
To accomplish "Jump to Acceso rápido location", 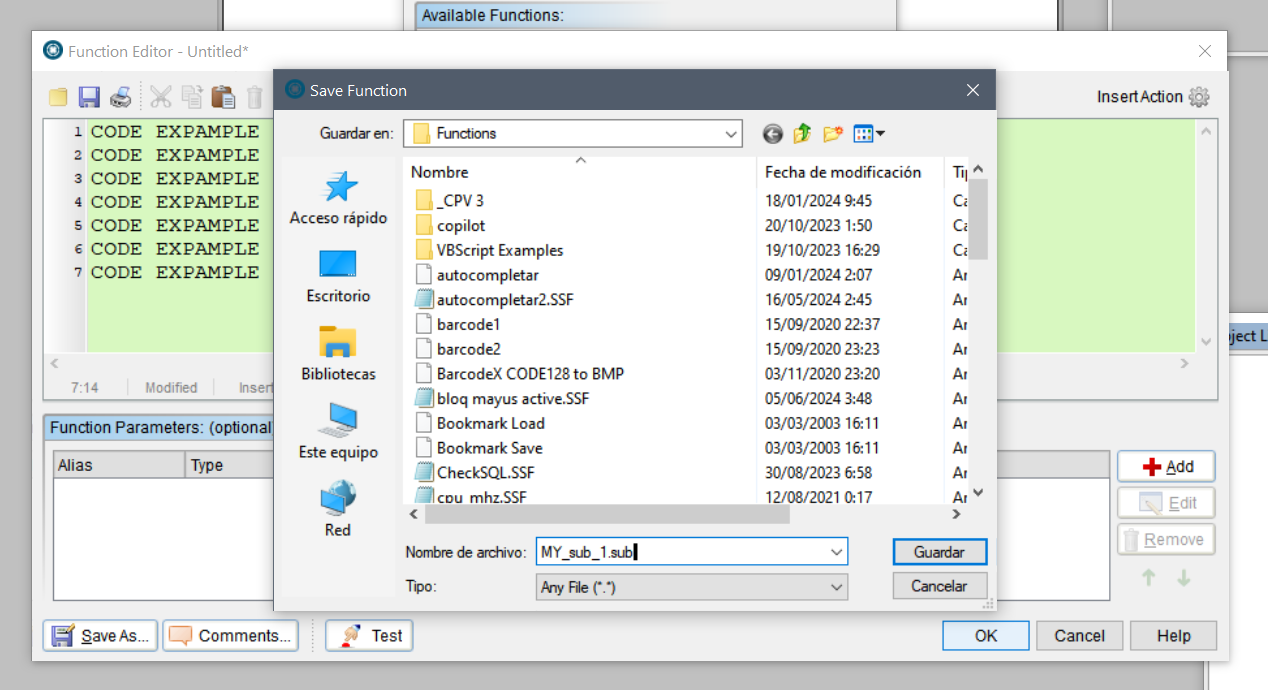I will click(x=338, y=199).
